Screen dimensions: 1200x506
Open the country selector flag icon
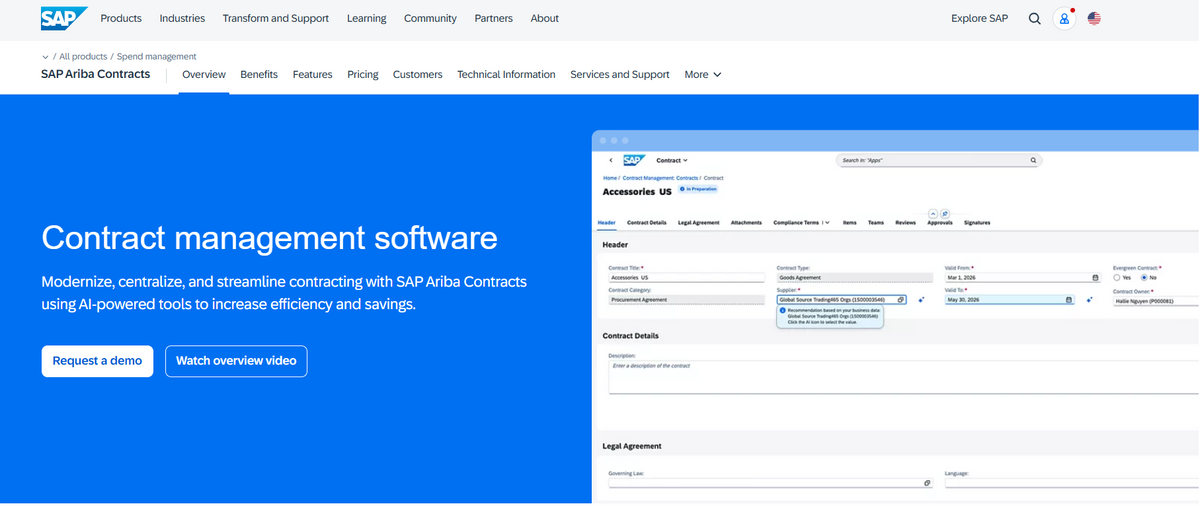click(1094, 18)
